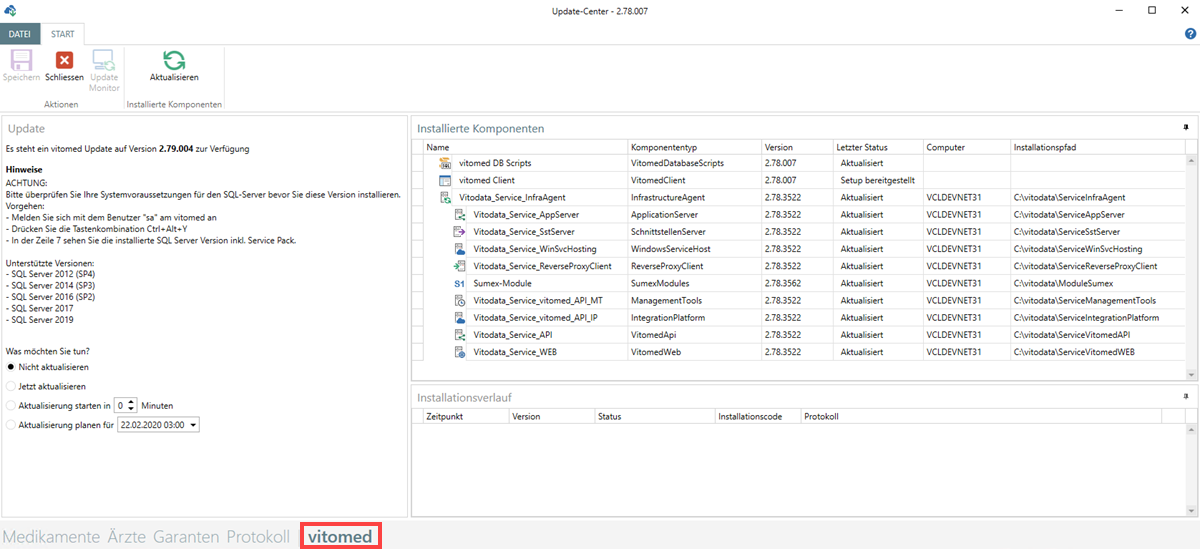This screenshot has width=1200, height=549.
Task: Open the 22.02.2020 03:00 date dropdown
Action: pos(193,425)
